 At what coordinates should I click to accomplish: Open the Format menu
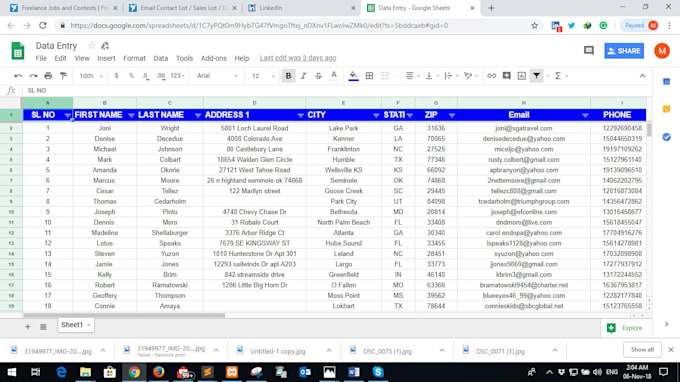point(134,58)
